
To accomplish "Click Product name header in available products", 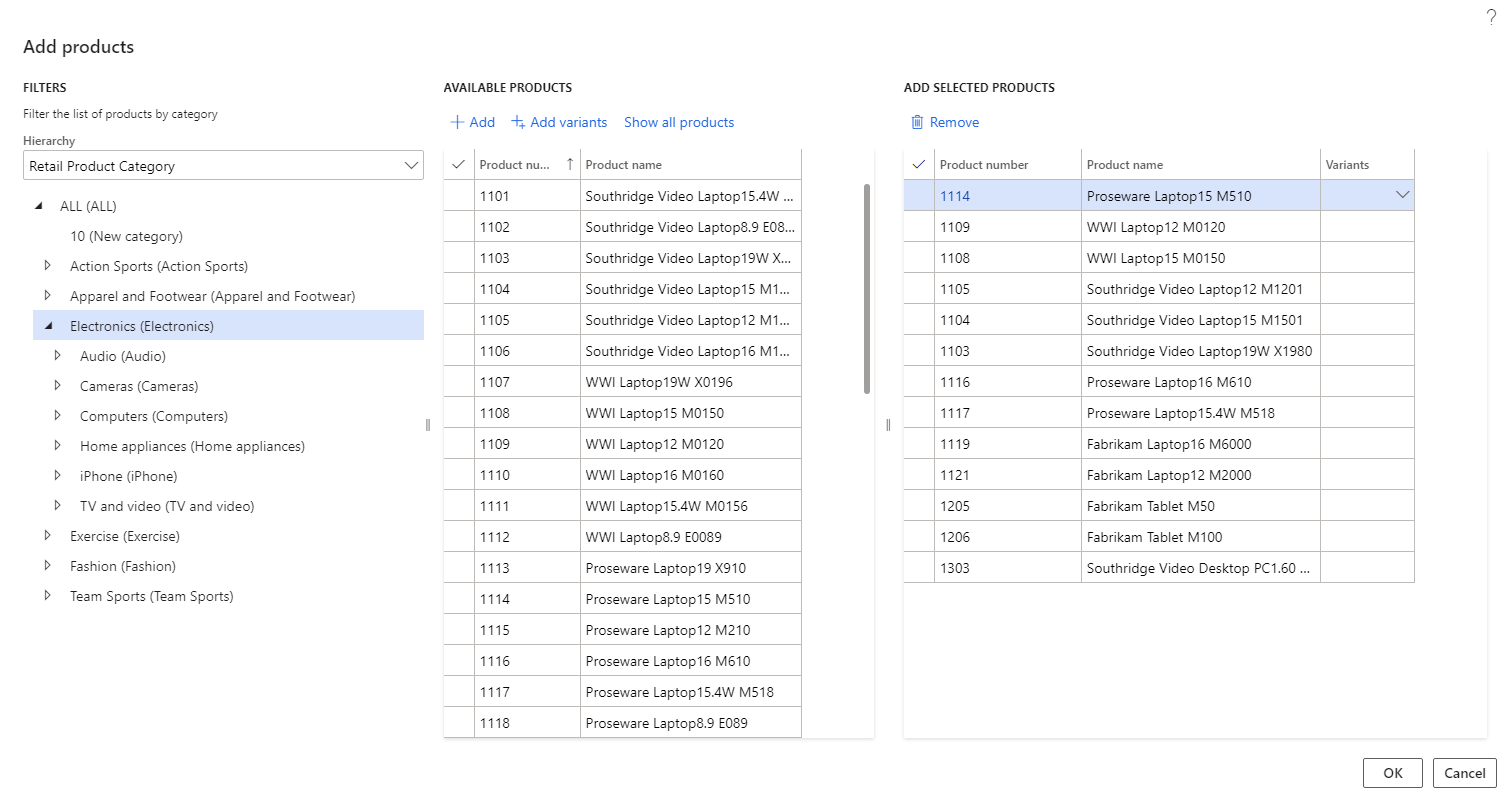I will pyautogui.click(x=691, y=165).
